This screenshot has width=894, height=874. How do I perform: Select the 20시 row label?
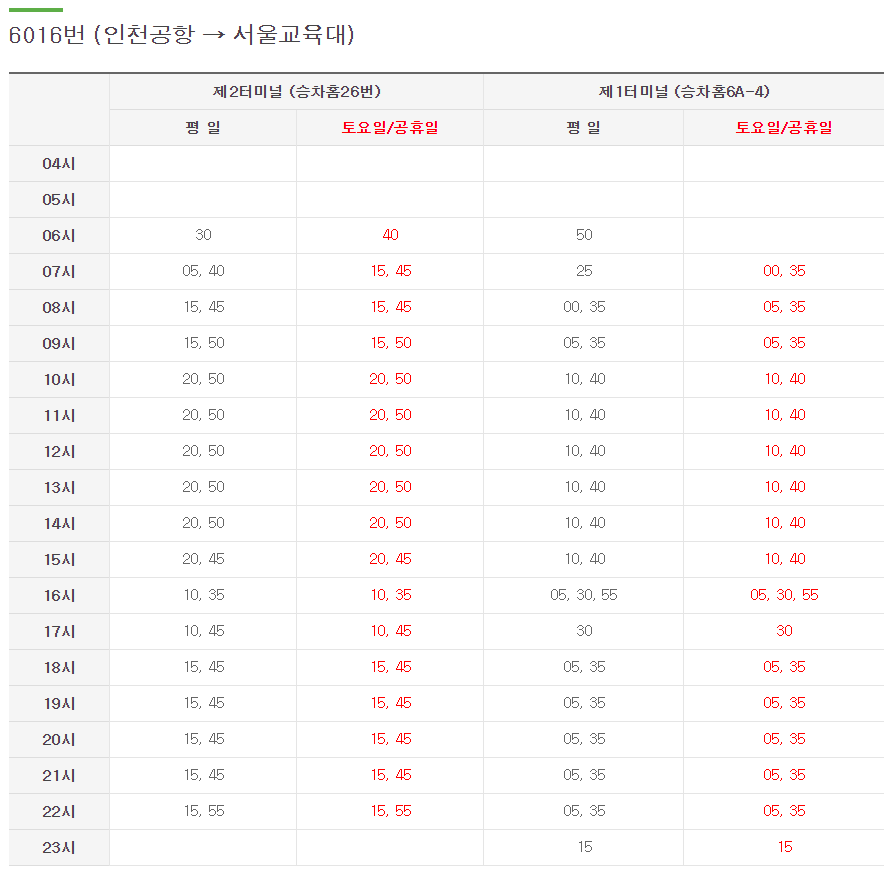[x=59, y=739]
